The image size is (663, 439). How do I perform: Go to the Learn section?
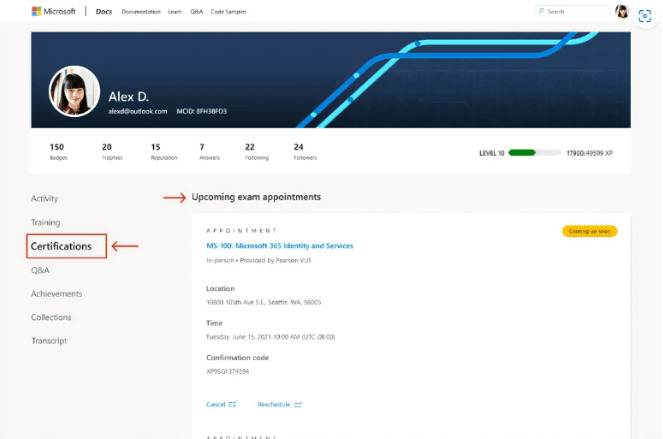(x=175, y=12)
